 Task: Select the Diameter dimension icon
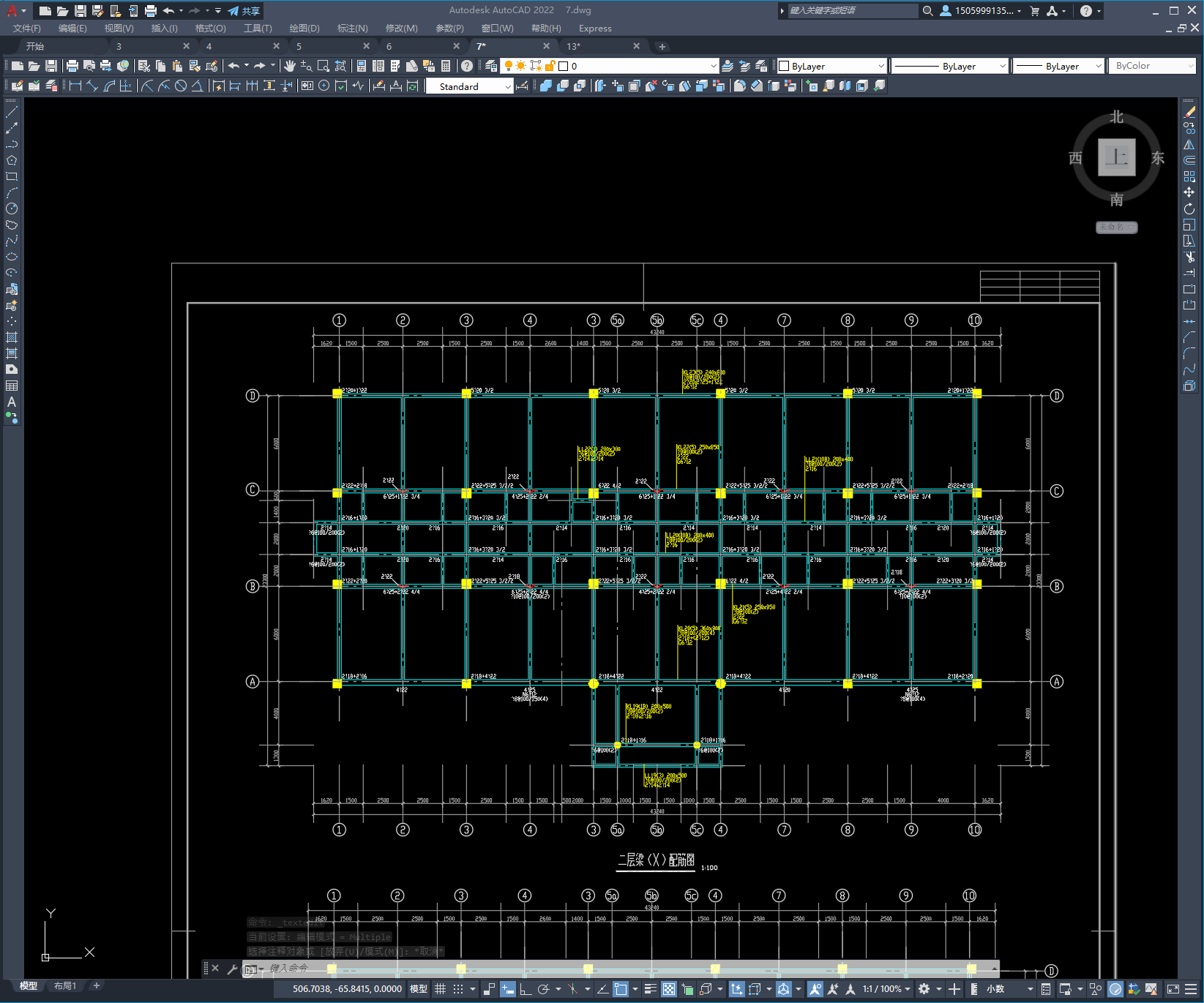tap(180, 86)
